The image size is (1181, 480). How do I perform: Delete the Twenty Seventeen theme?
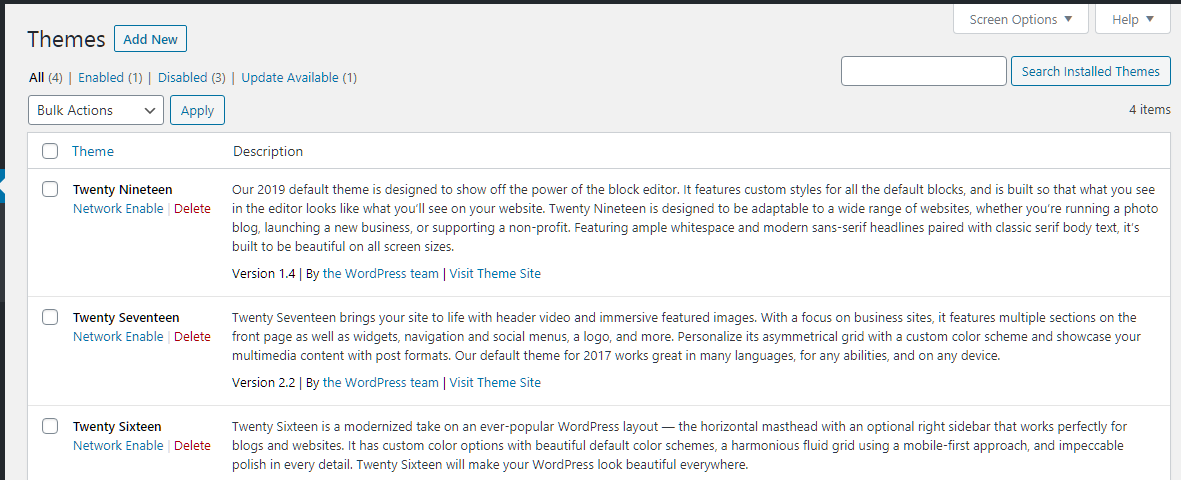[x=192, y=337]
